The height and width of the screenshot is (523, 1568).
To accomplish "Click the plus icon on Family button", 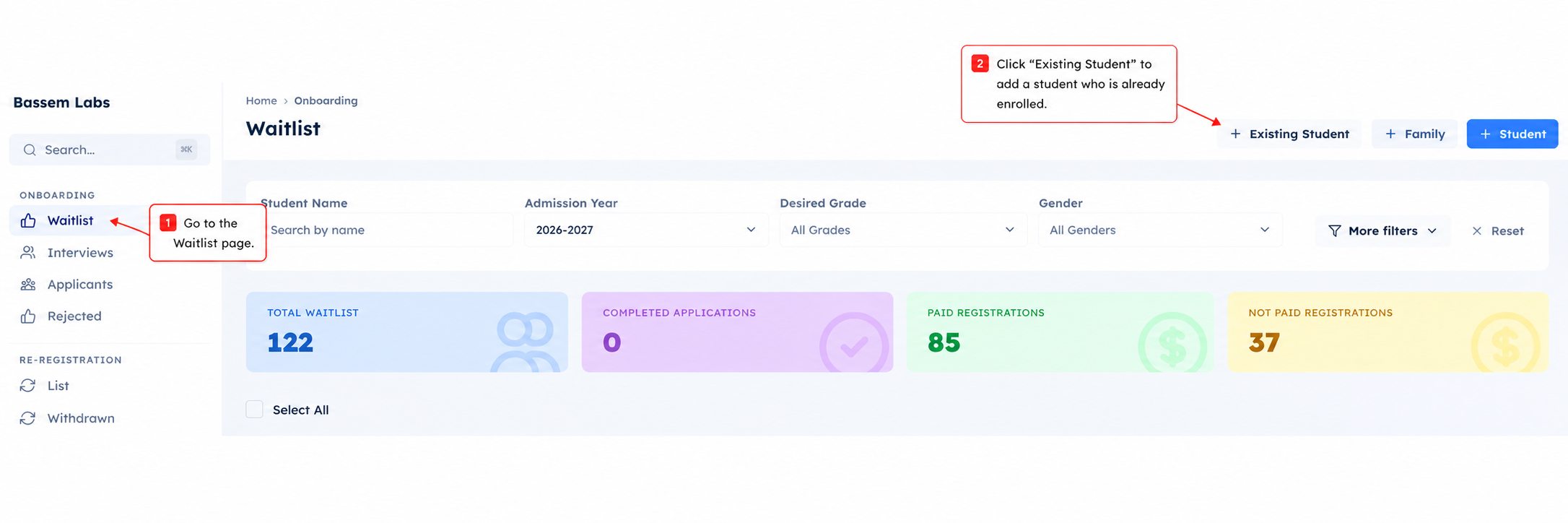I will coord(1390,134).
